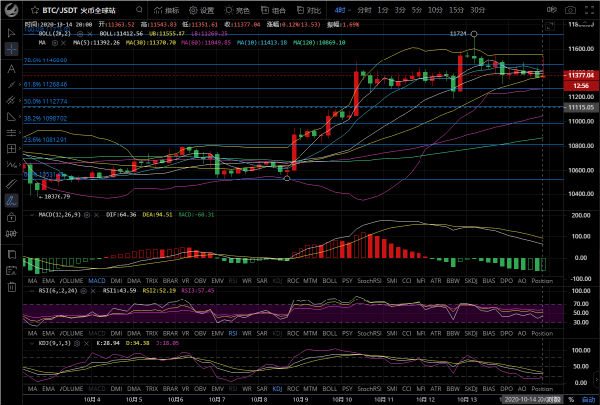The width and height of the screenshot is (600, 405).
Task: Open the symbol search magnifier
Action: [139, 10]
